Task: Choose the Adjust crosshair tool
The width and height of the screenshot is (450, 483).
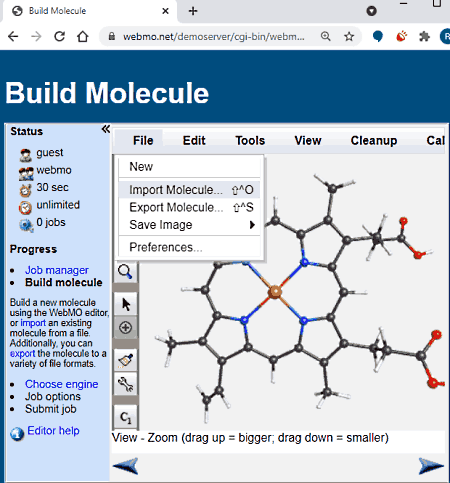Action: point(125,328)
